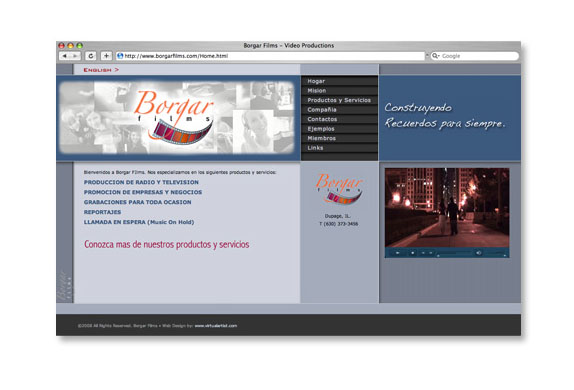
Task: Reload the page with the refresh icon
Action: point(91,56)
